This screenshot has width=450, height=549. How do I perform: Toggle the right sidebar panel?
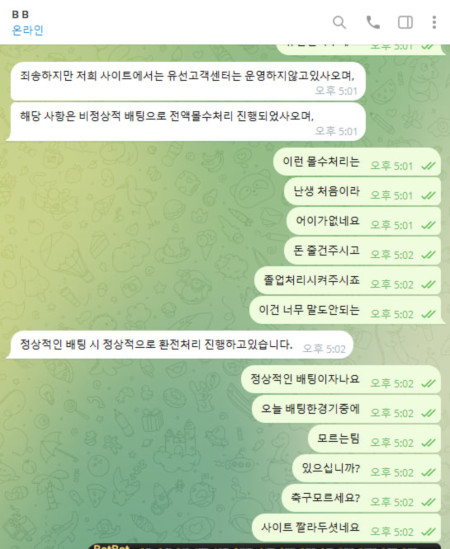click(405, 22)
